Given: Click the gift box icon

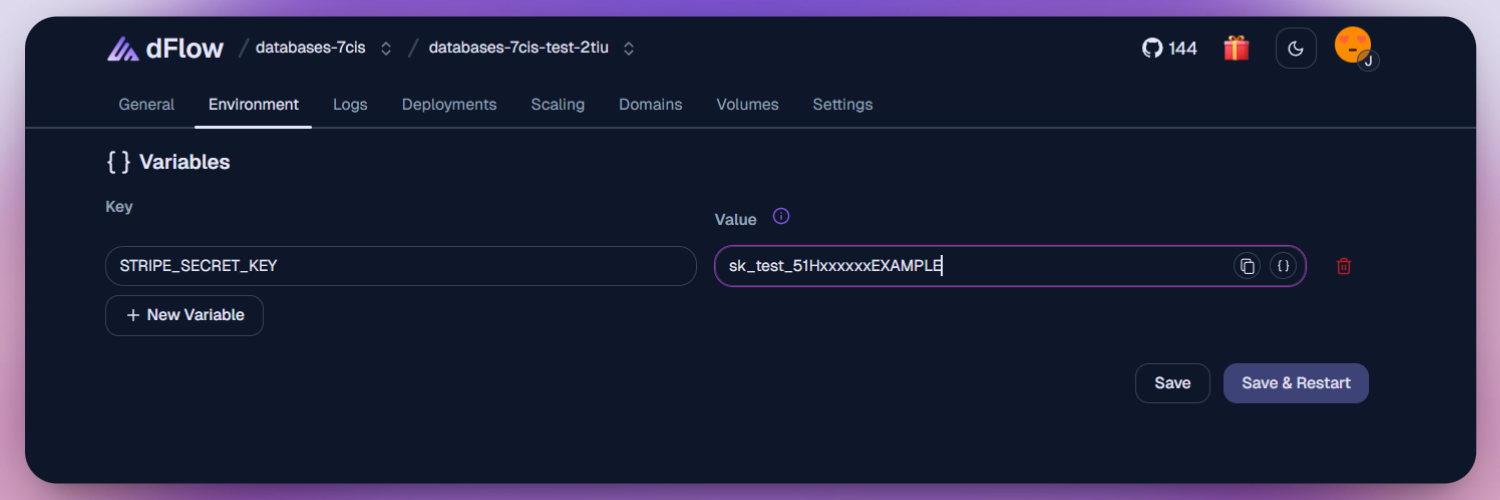Looking at the screenshot, I should click(x=1236, y=48).
